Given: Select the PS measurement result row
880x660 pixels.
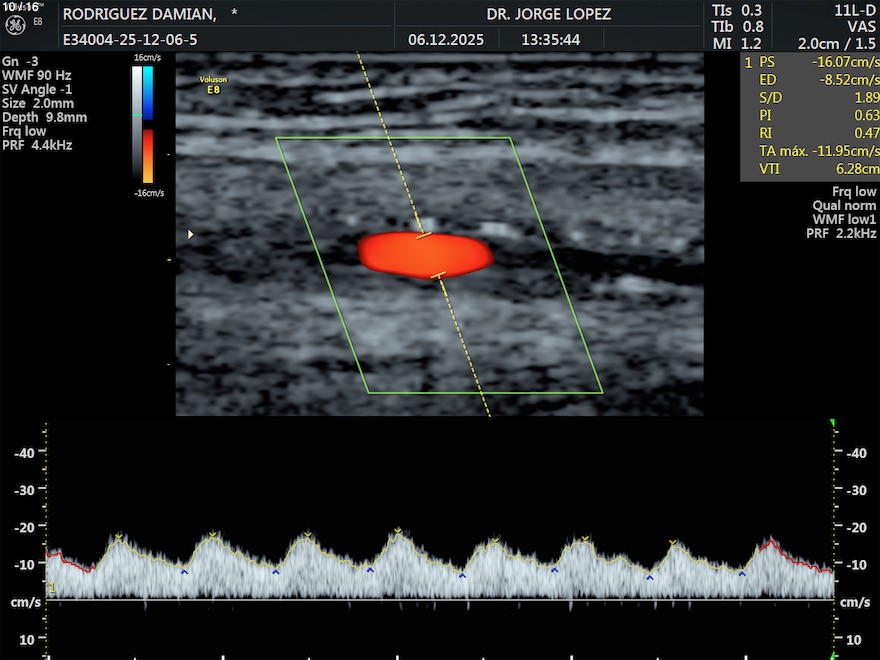Looking at the screenshot, I should (x=811, y=61).
